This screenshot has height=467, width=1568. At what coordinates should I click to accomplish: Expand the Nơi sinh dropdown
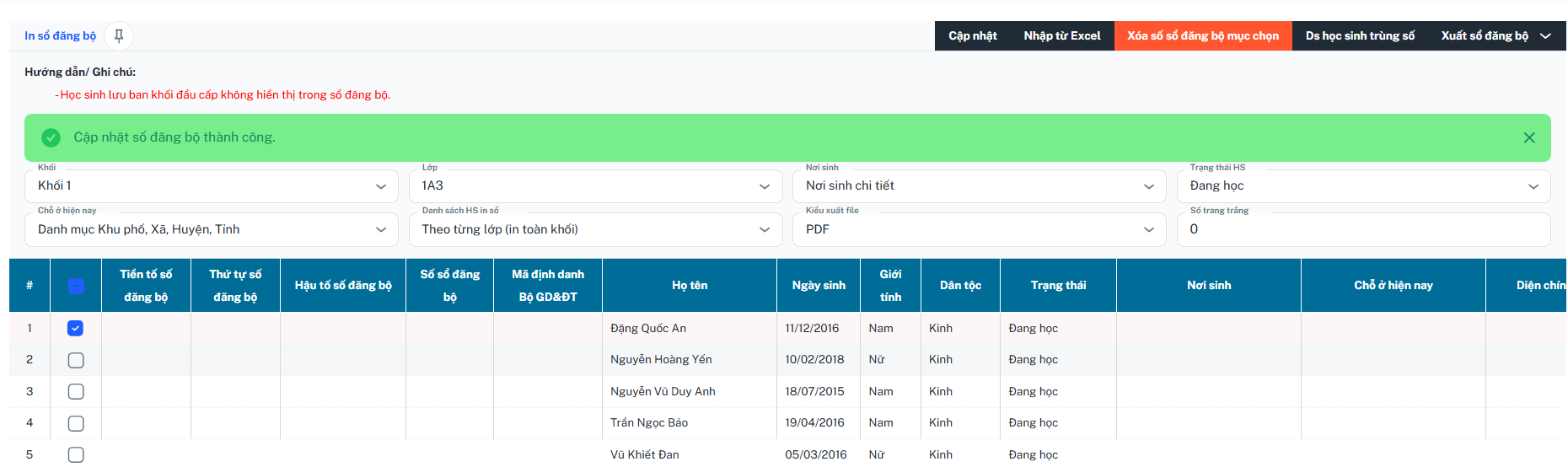tap(979, 186)
